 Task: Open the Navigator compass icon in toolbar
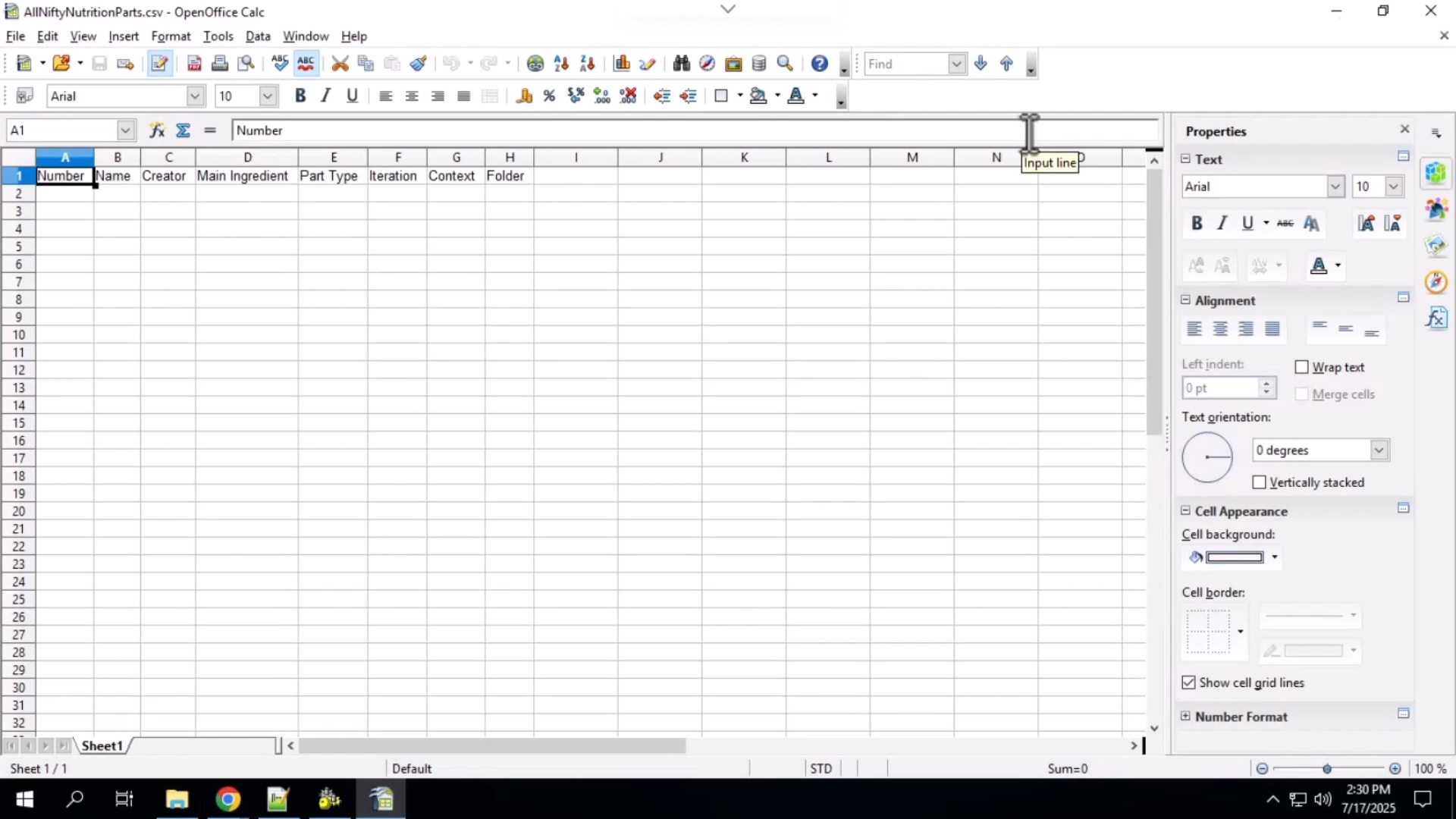click(x=707, y=64)
